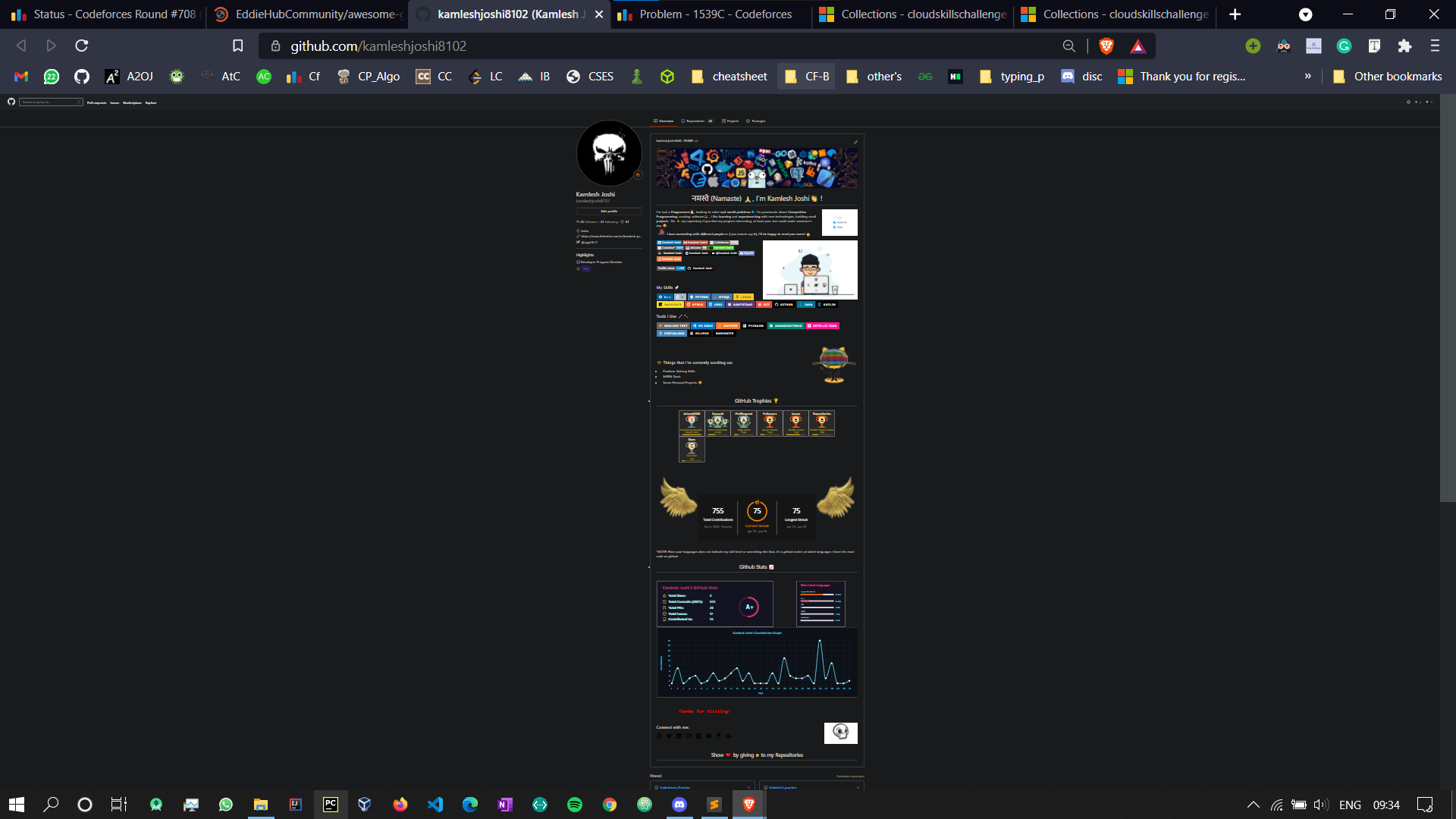Image resolution: width=1456 pixels, height=819 pixels.
Task: Open Sublime Text from the taskbar
Action: click(714, 805)
